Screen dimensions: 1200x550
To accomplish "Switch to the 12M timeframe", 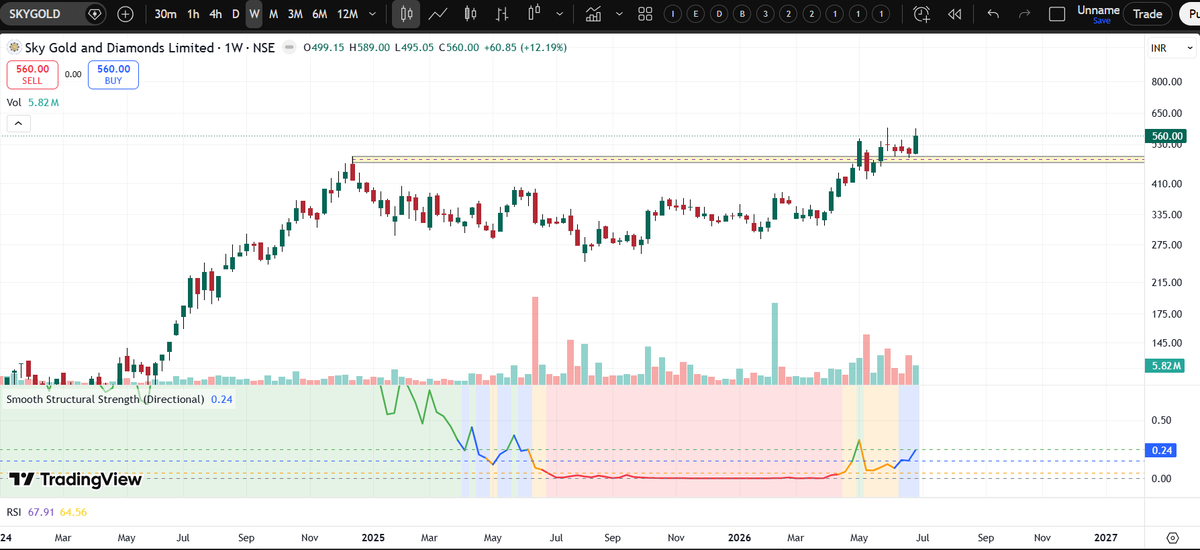I will pos(347,14).
